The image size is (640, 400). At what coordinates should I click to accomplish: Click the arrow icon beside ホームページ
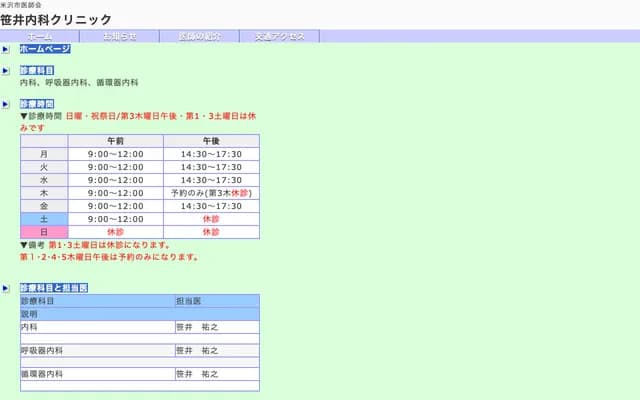click(x=5, y=48)
